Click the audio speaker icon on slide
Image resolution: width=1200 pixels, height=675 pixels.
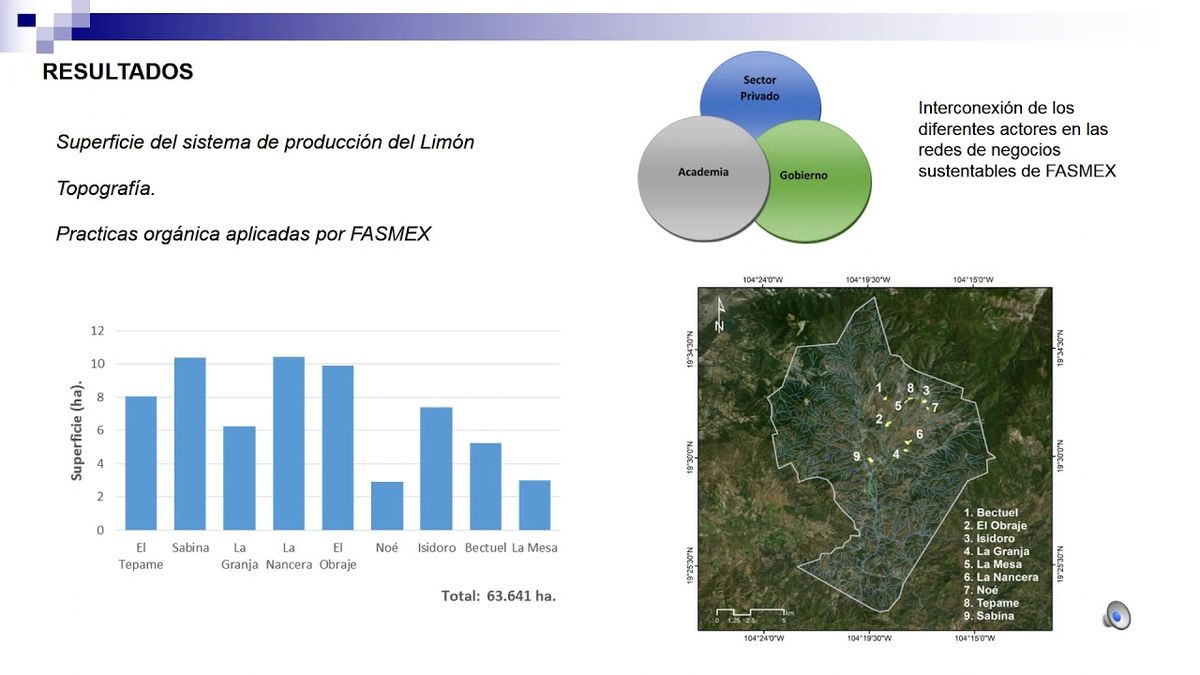[x=1116, y=615]
